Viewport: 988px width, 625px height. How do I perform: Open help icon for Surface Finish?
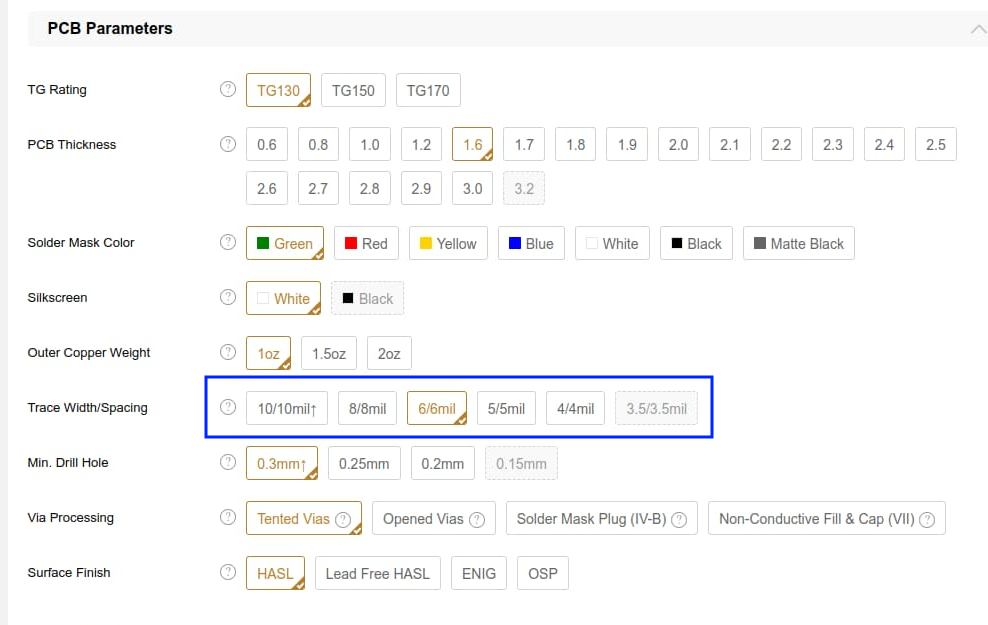227,572
